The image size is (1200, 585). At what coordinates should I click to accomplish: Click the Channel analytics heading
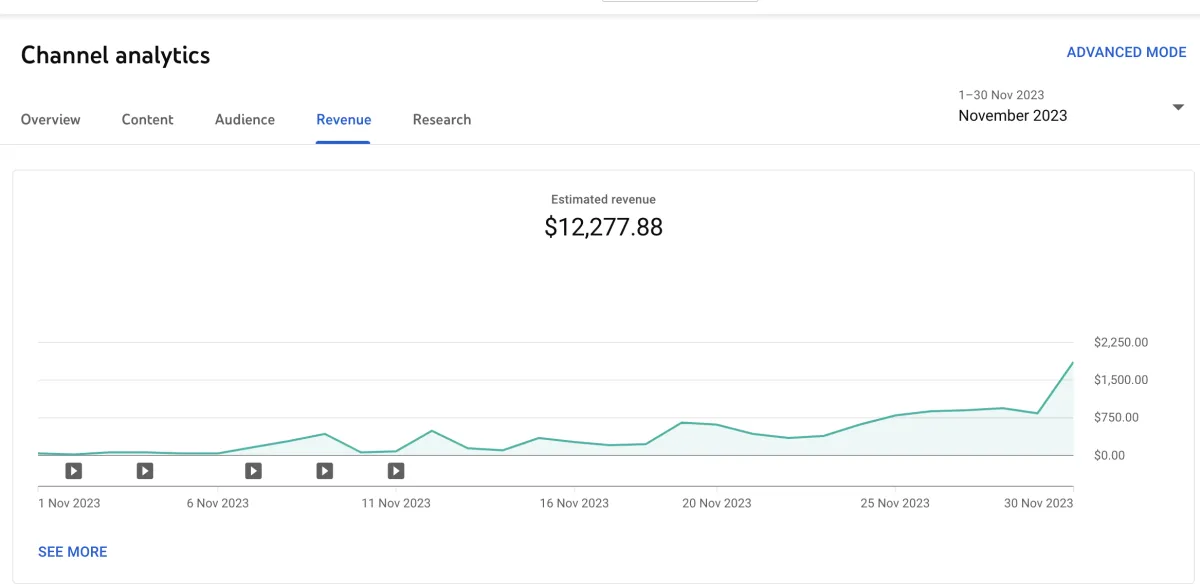coord(116,55)
